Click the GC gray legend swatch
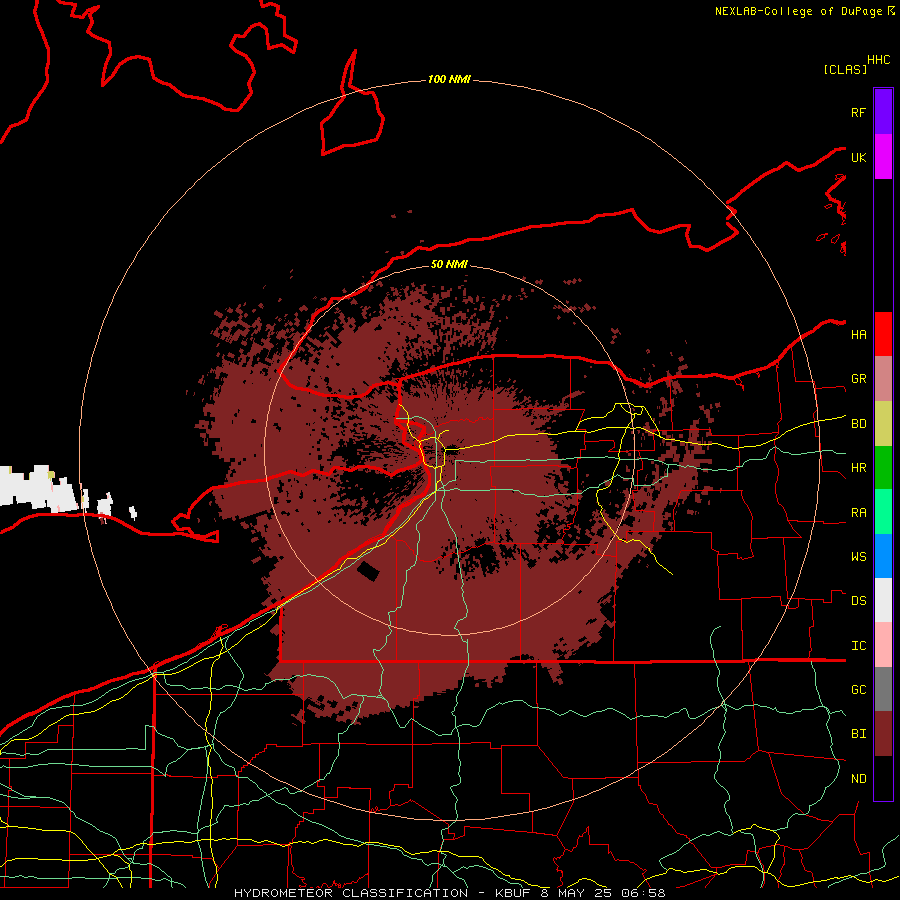 coord(883,689)
